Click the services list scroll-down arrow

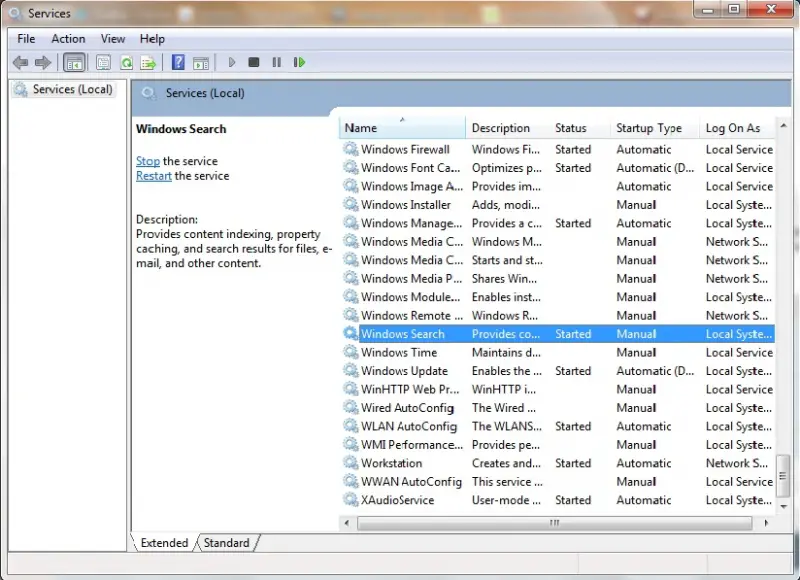[x=784, y=507]
